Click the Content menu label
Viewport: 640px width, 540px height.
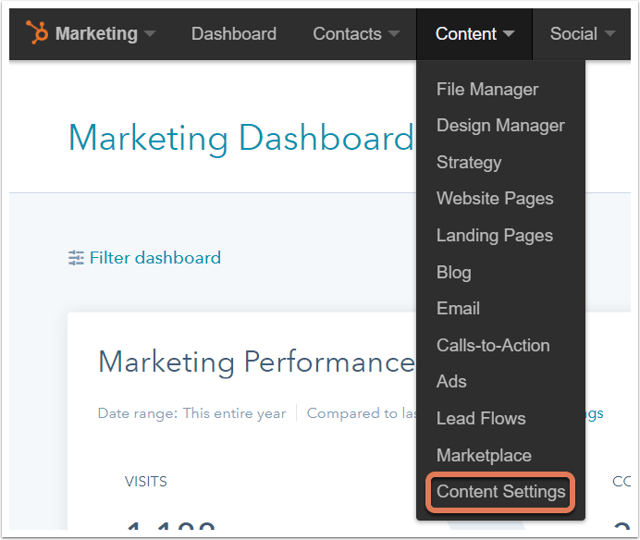coord(466,34)
